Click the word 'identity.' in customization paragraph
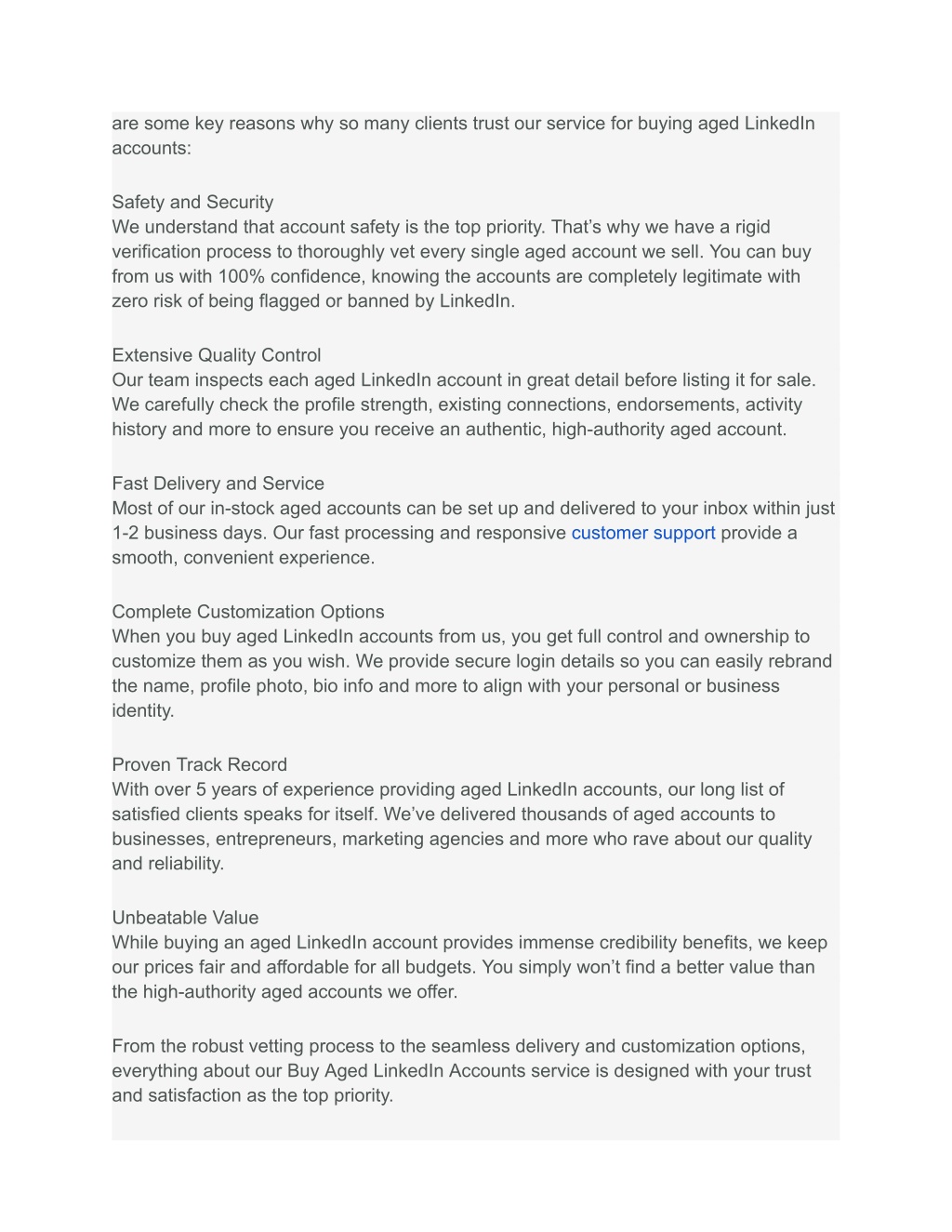The height and width of the screenshot is (1232, 952). click(143, 710)
